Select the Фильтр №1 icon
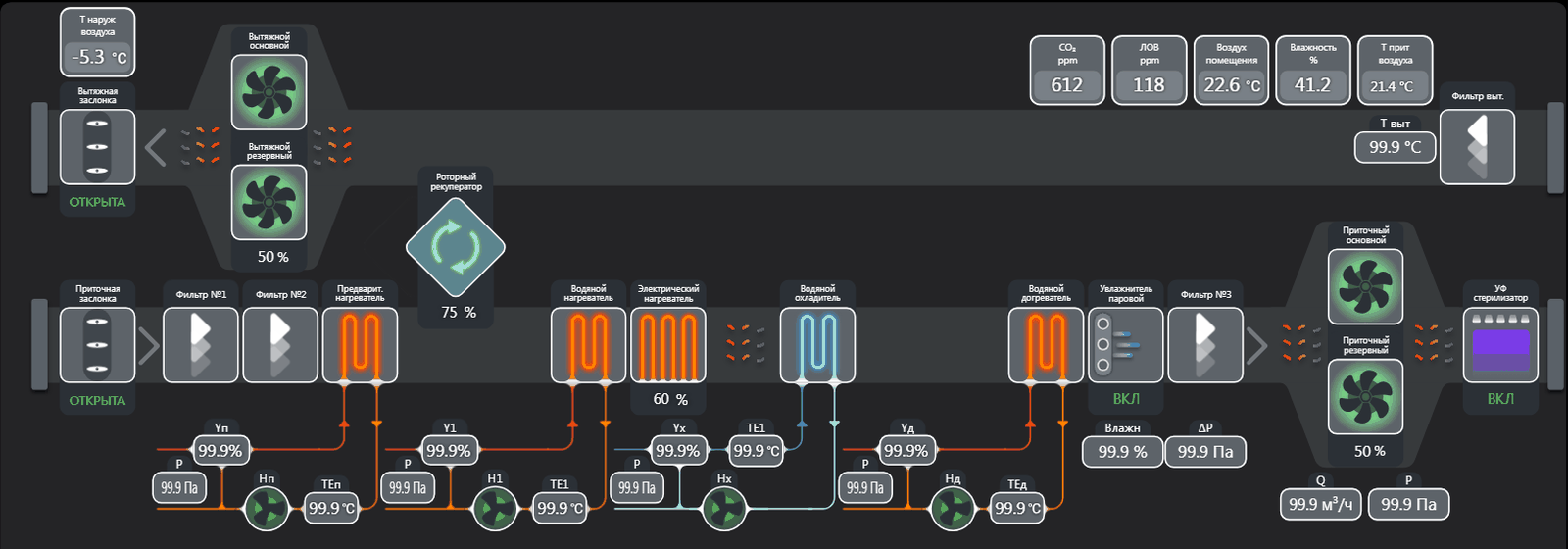Screen dimensions: 1568x549 tap(201, 345)
